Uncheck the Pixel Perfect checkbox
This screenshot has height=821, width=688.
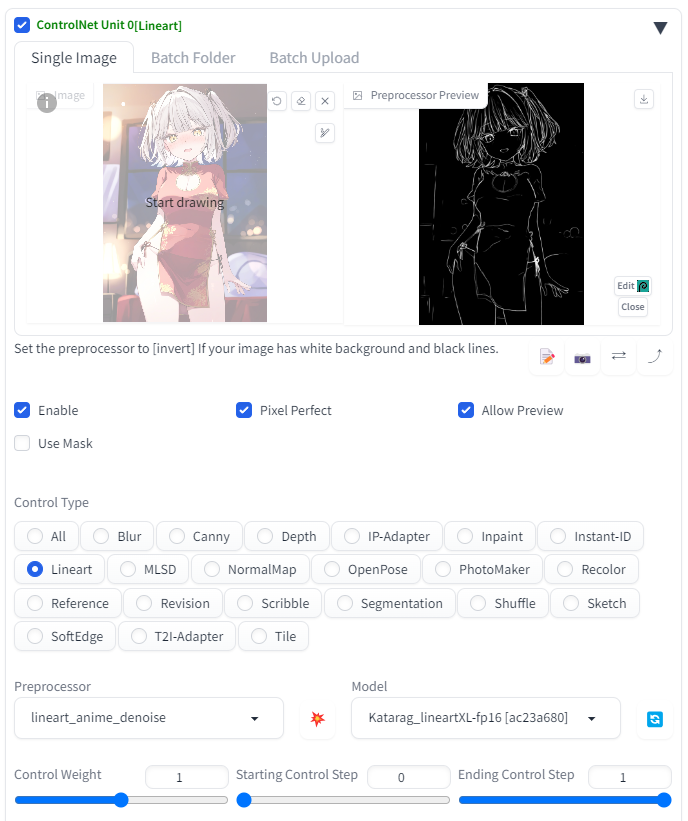(x=244, y=410)
